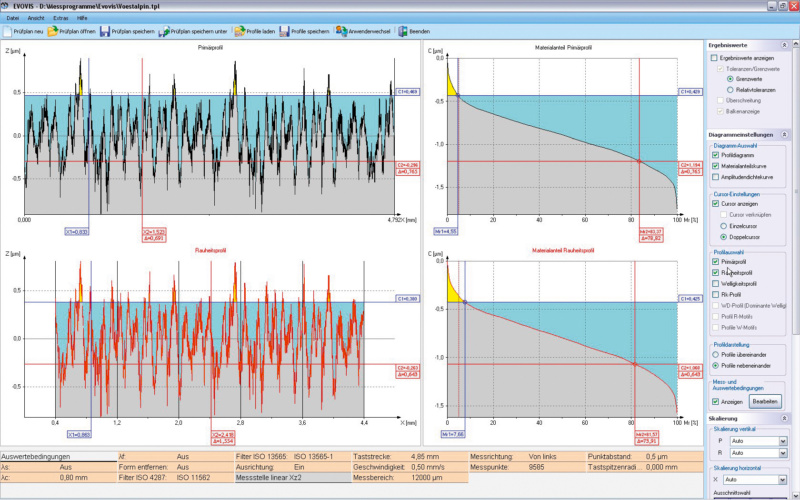The height and width of the screenshot is (500, 800).
Task: Open a test plan via Prüfplan öffnen
Action: (x=52, y=31)
